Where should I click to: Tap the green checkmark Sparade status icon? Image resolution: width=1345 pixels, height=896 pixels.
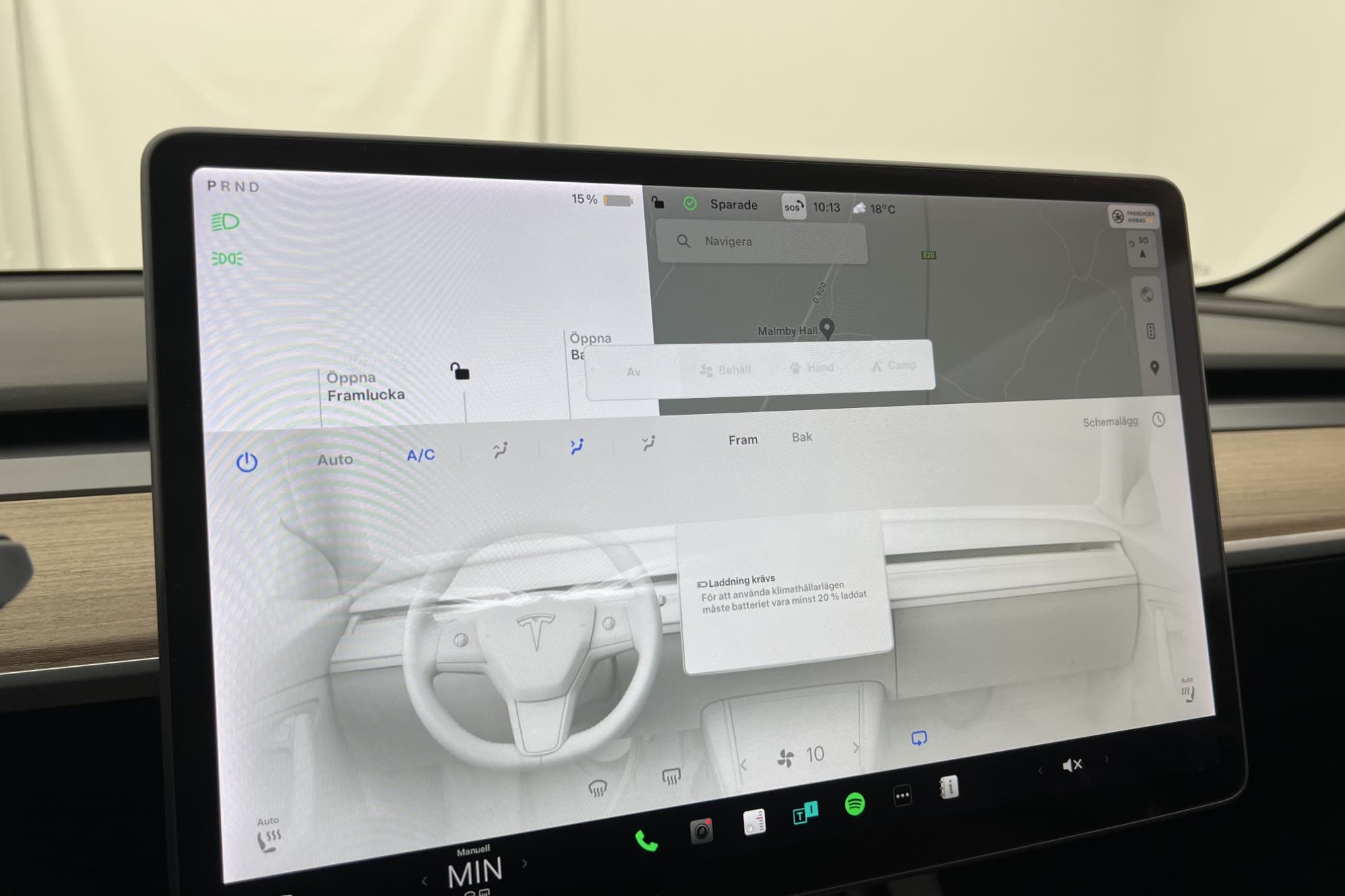pos(690,203)
